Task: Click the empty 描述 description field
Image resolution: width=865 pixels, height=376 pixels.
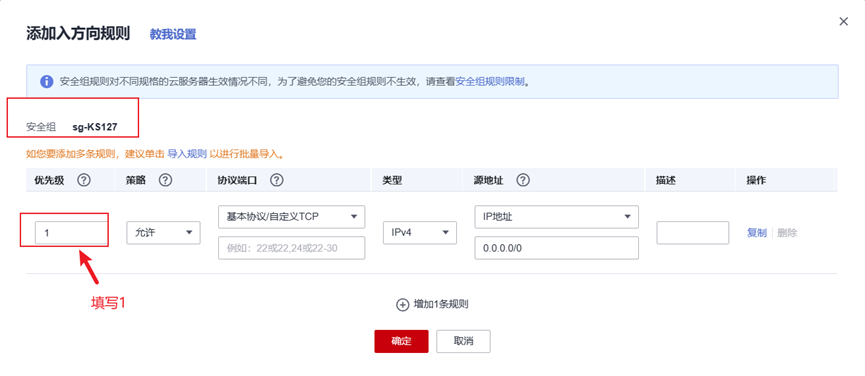Action: pyautogui.click(x=693, y=233)
